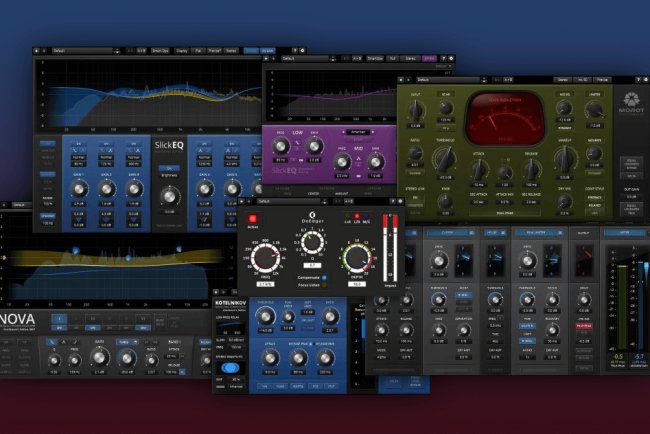Select L+R channel mode in DeEdger
Viewport: 650px width, 434px height.
pyautogui.click(x=348, y=216)
